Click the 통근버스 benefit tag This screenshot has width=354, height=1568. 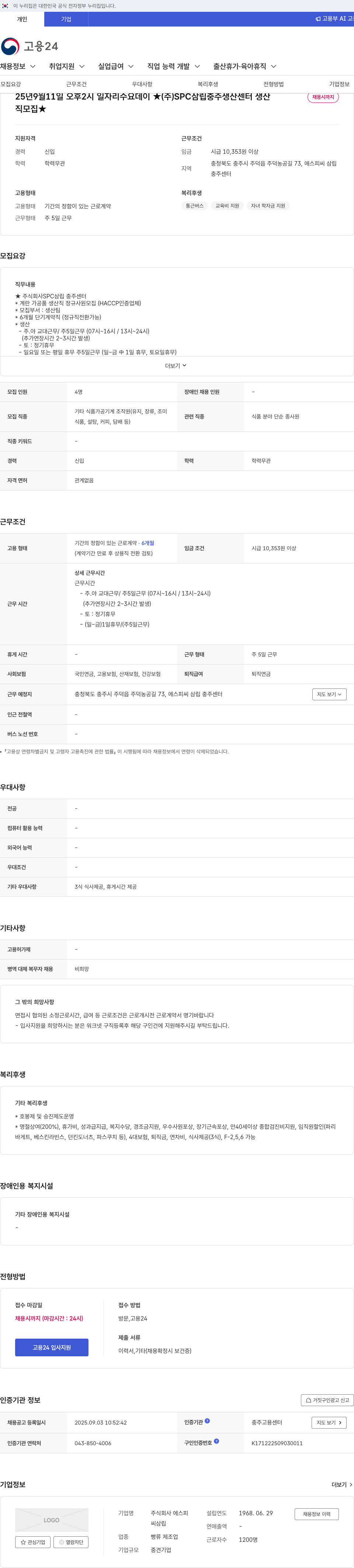point(195,206)
